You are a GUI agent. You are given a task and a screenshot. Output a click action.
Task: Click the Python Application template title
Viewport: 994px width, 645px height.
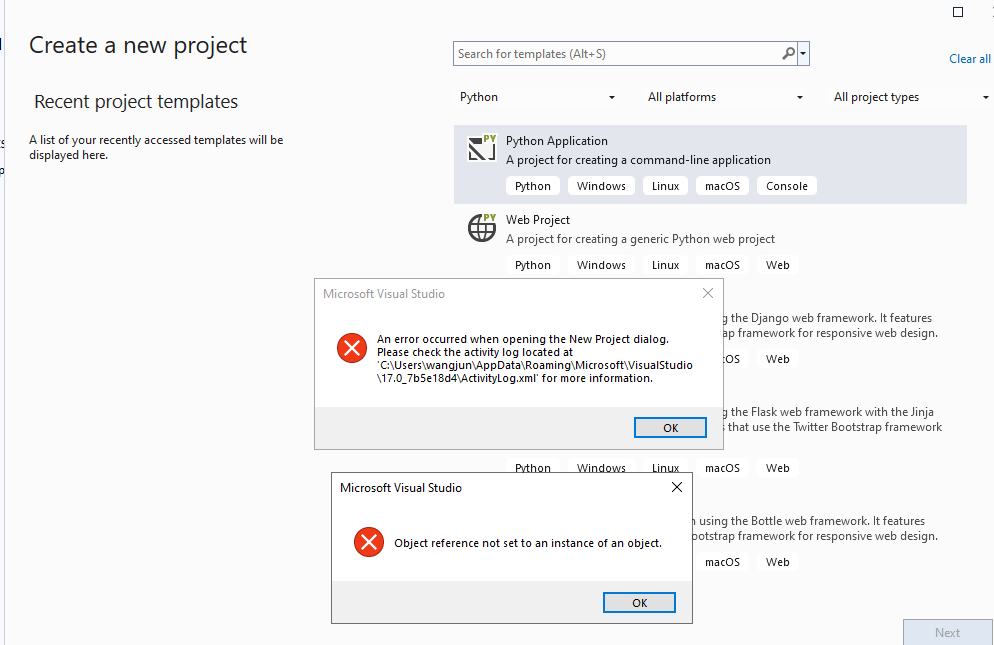(557, 141)
